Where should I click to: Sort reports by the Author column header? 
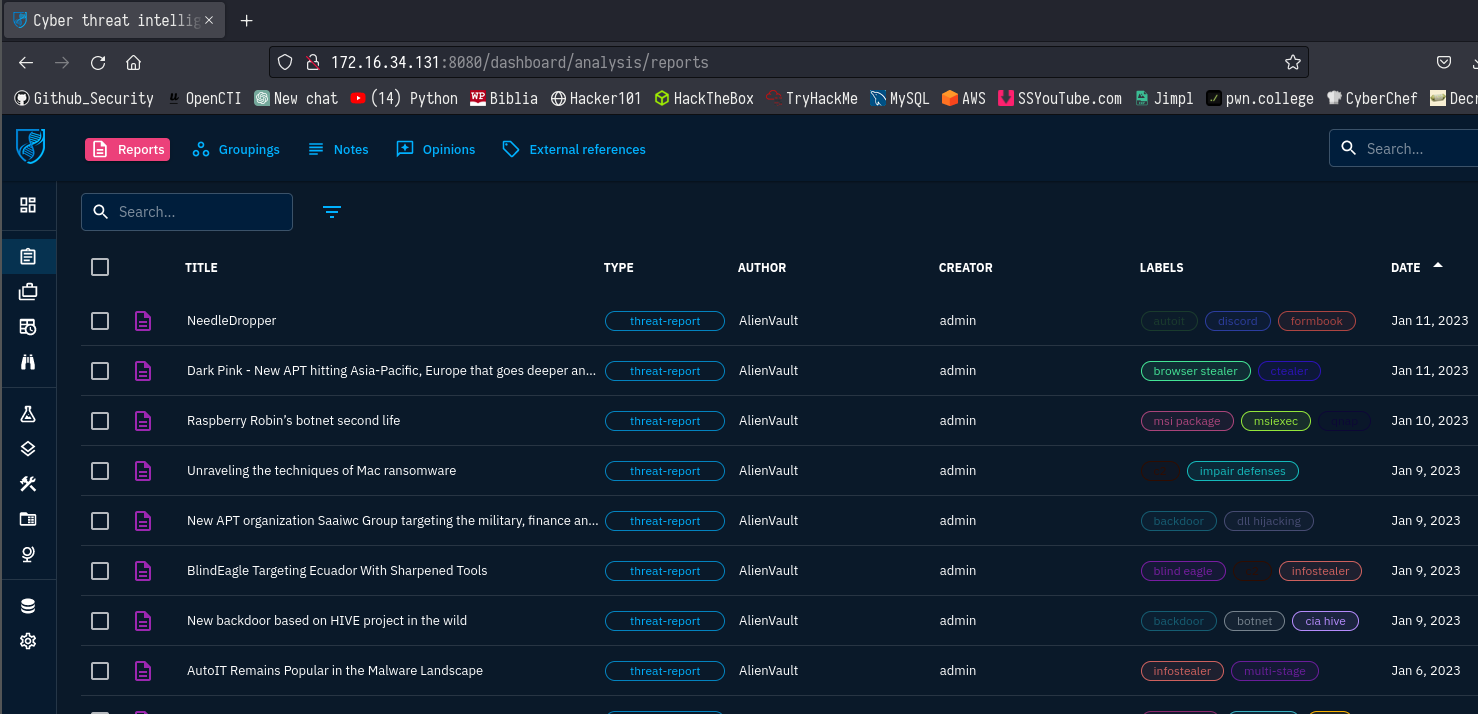761,268
